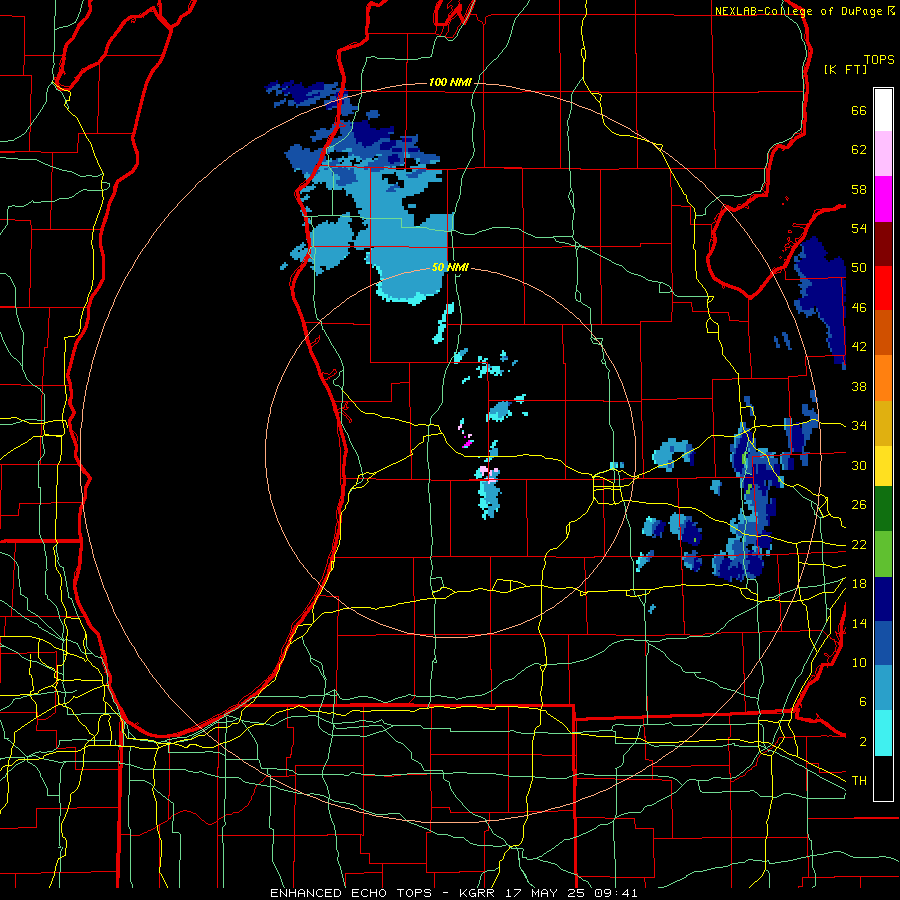This screenshot has height=900, width=900.
Task: Click the 50 legend value
Action: tap(859, 268)
